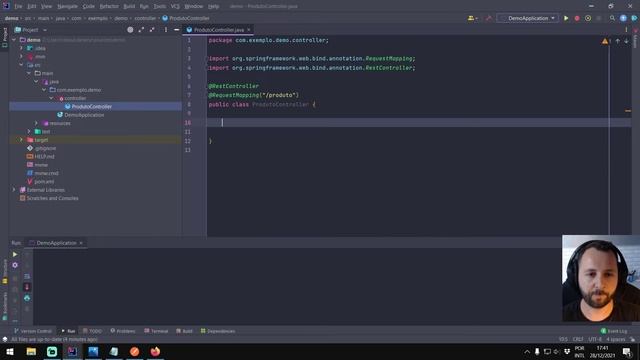Viewport: 640px width, 360px height.
Task: Open the Terminal tool window
Action: click(x=156, y=331)
